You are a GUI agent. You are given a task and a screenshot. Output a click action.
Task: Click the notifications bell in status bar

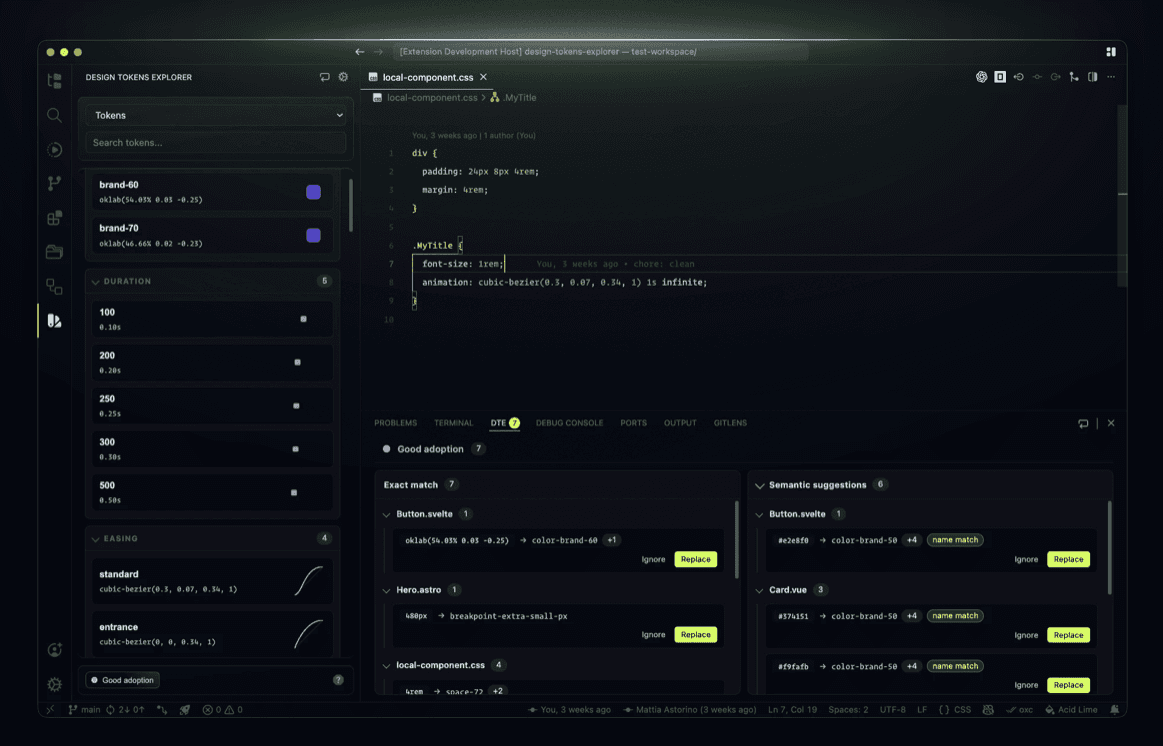point(1115,710)
